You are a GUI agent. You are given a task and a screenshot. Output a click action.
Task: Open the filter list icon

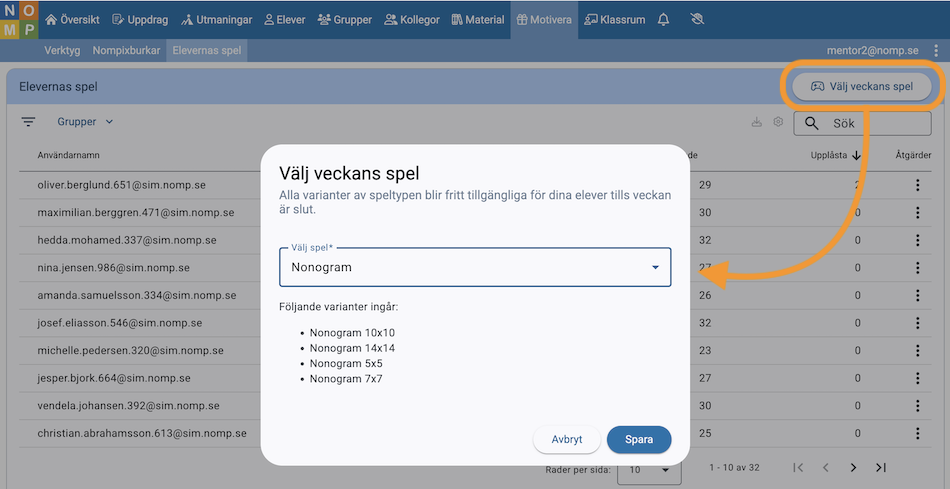pos(29,122)
